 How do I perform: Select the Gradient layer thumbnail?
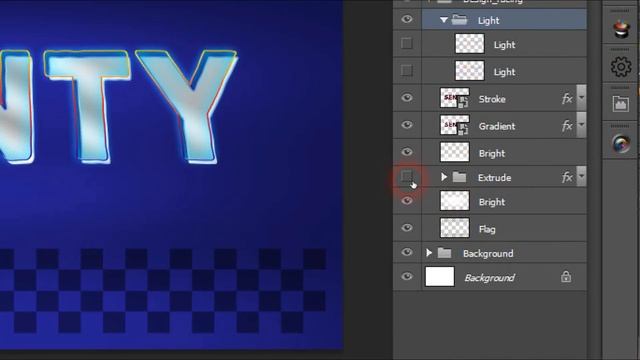click(x=455, y=125)
